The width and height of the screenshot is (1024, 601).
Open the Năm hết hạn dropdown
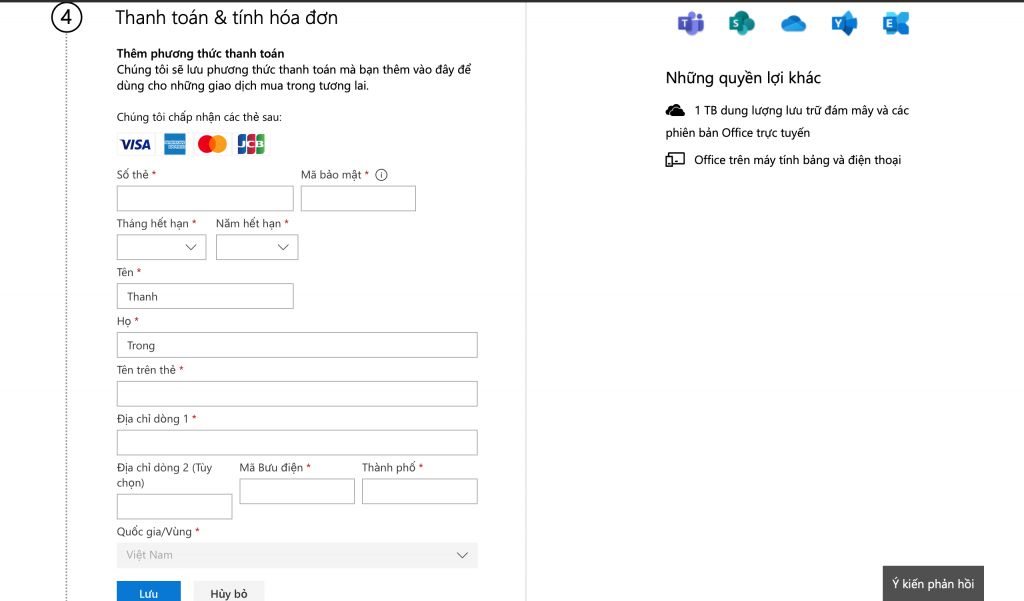[257, 247]
